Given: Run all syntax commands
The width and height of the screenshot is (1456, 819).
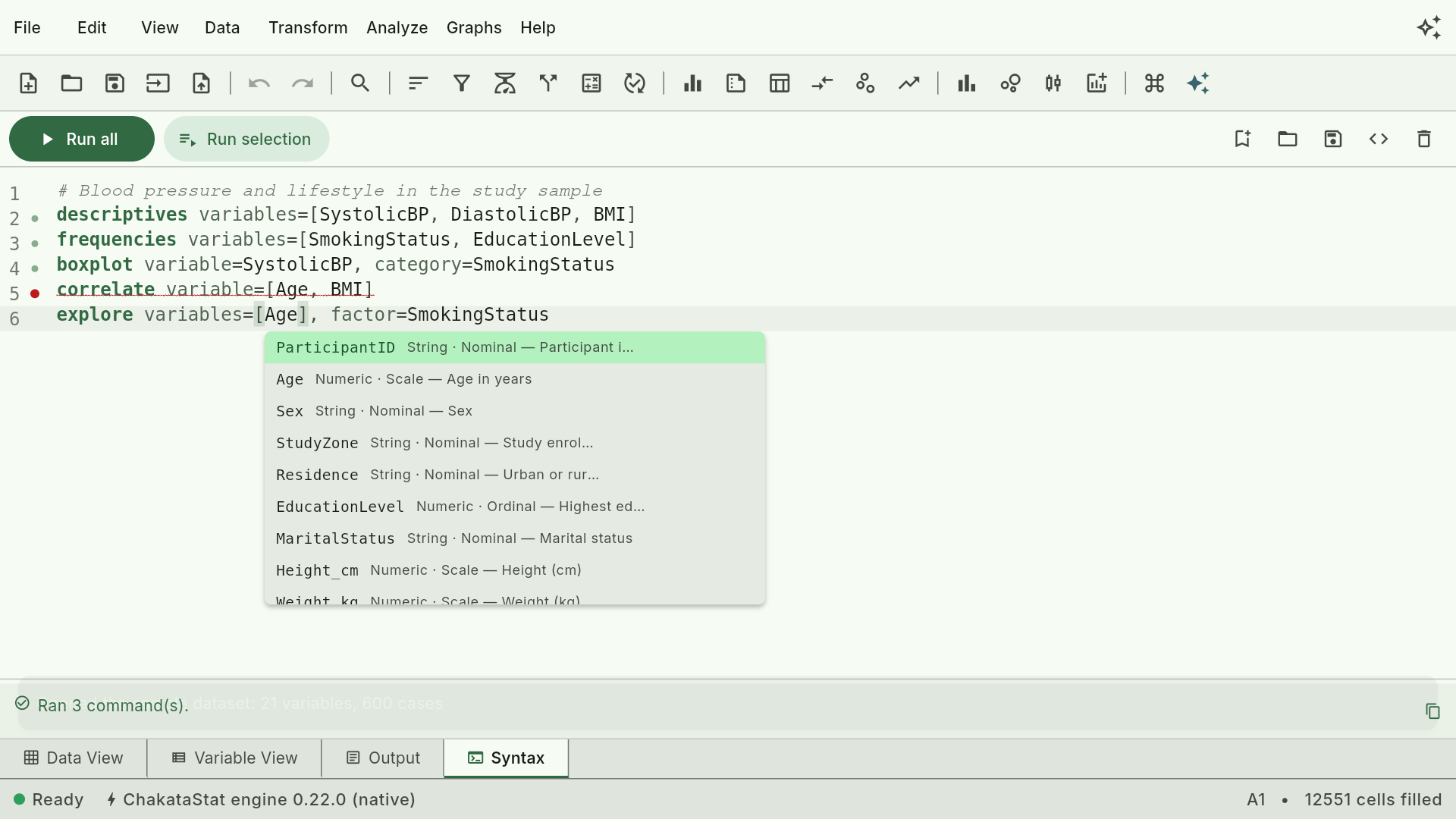Looking at the screenshot, I should coord(82,139).
